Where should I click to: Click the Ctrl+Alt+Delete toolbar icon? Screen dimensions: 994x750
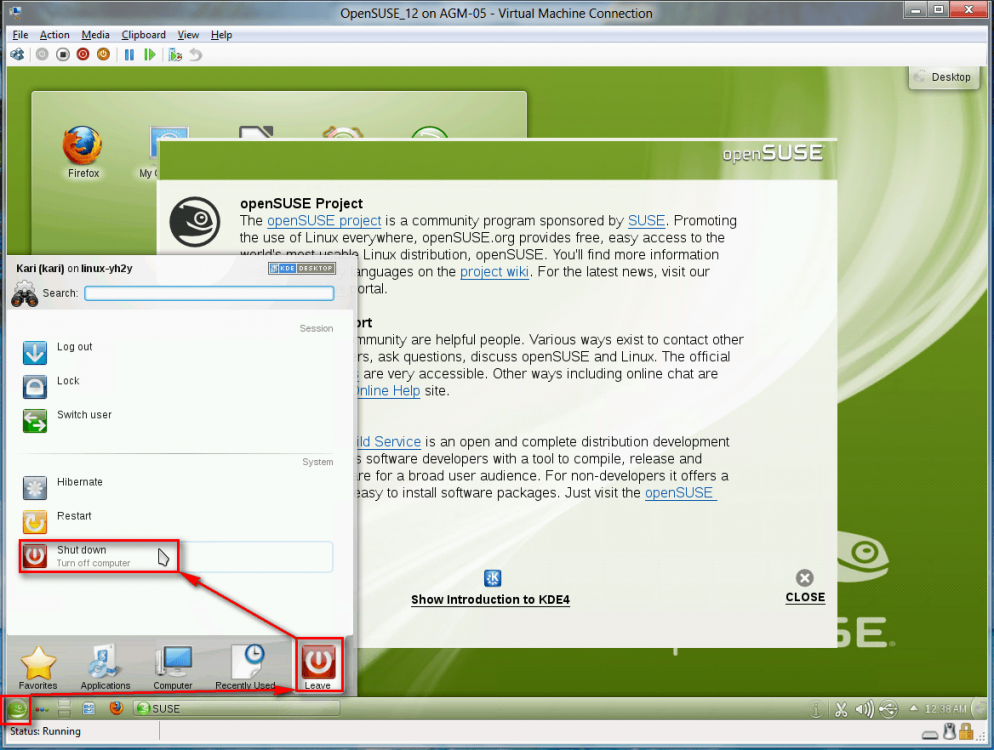click(17, 55)
